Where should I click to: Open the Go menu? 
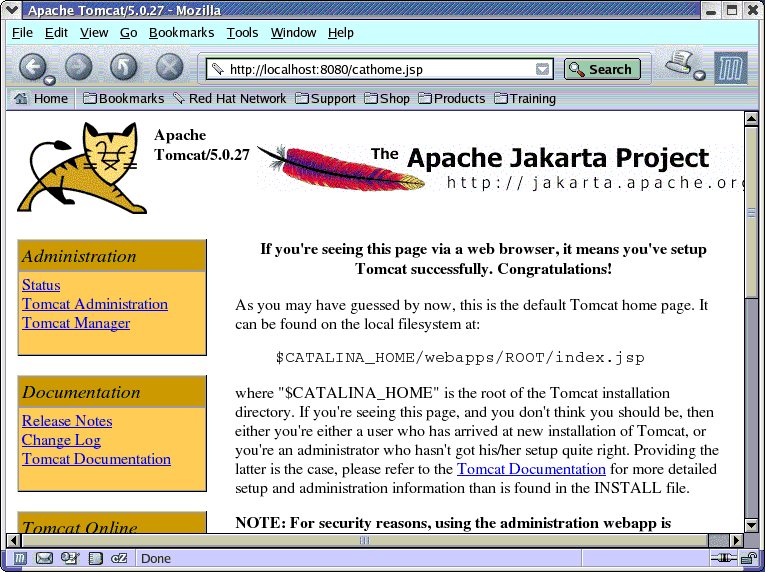[x=128, y=33]
